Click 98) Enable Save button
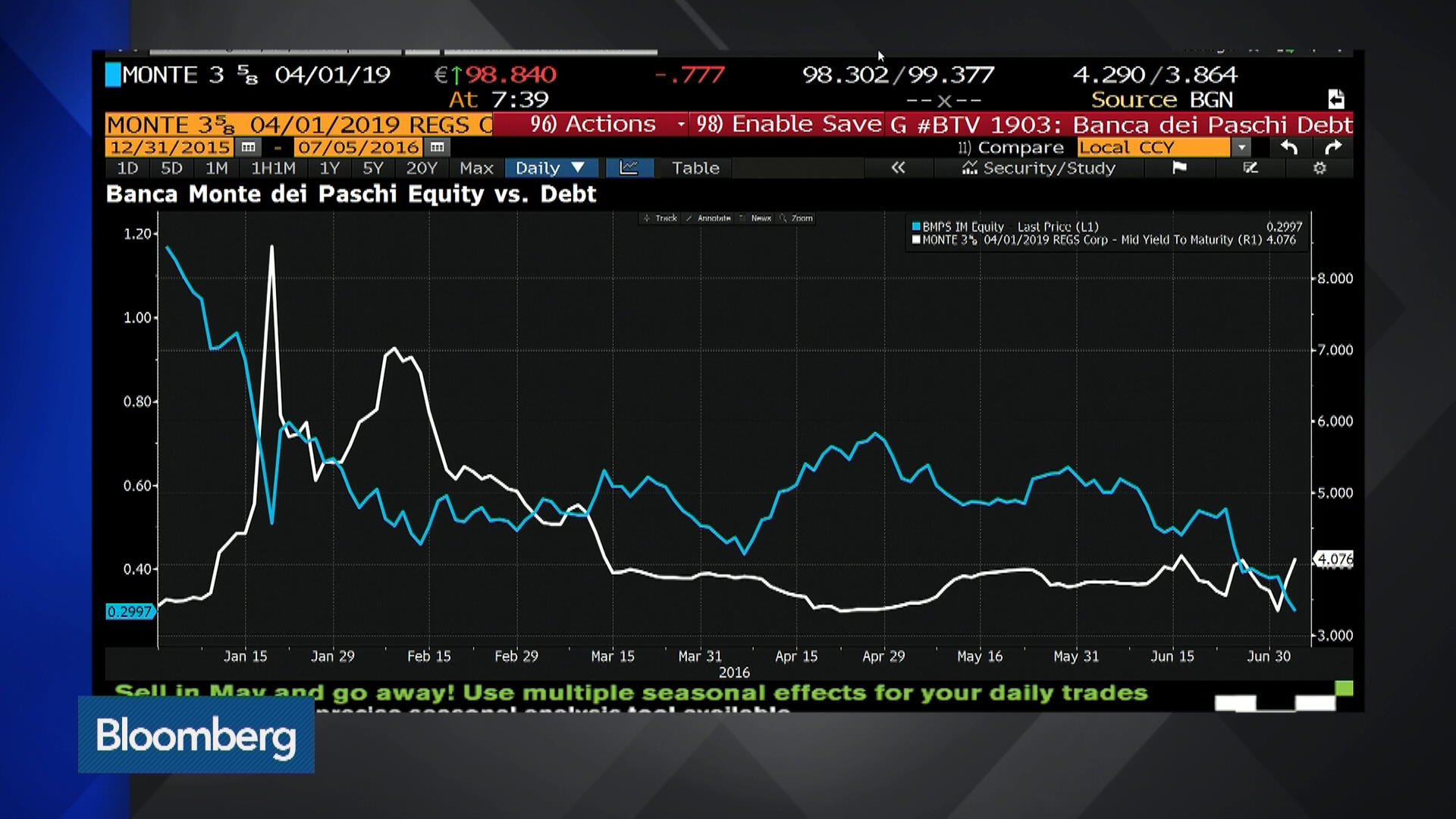 pos(786,124)
